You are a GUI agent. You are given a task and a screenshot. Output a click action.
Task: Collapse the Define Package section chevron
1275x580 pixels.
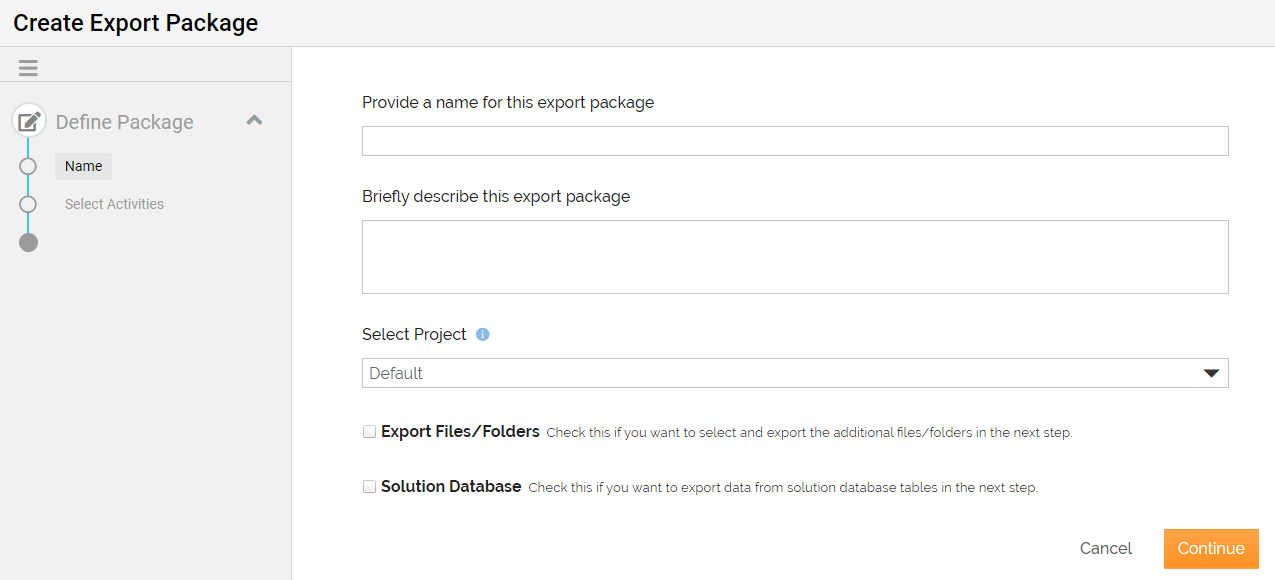pos(255,121)
